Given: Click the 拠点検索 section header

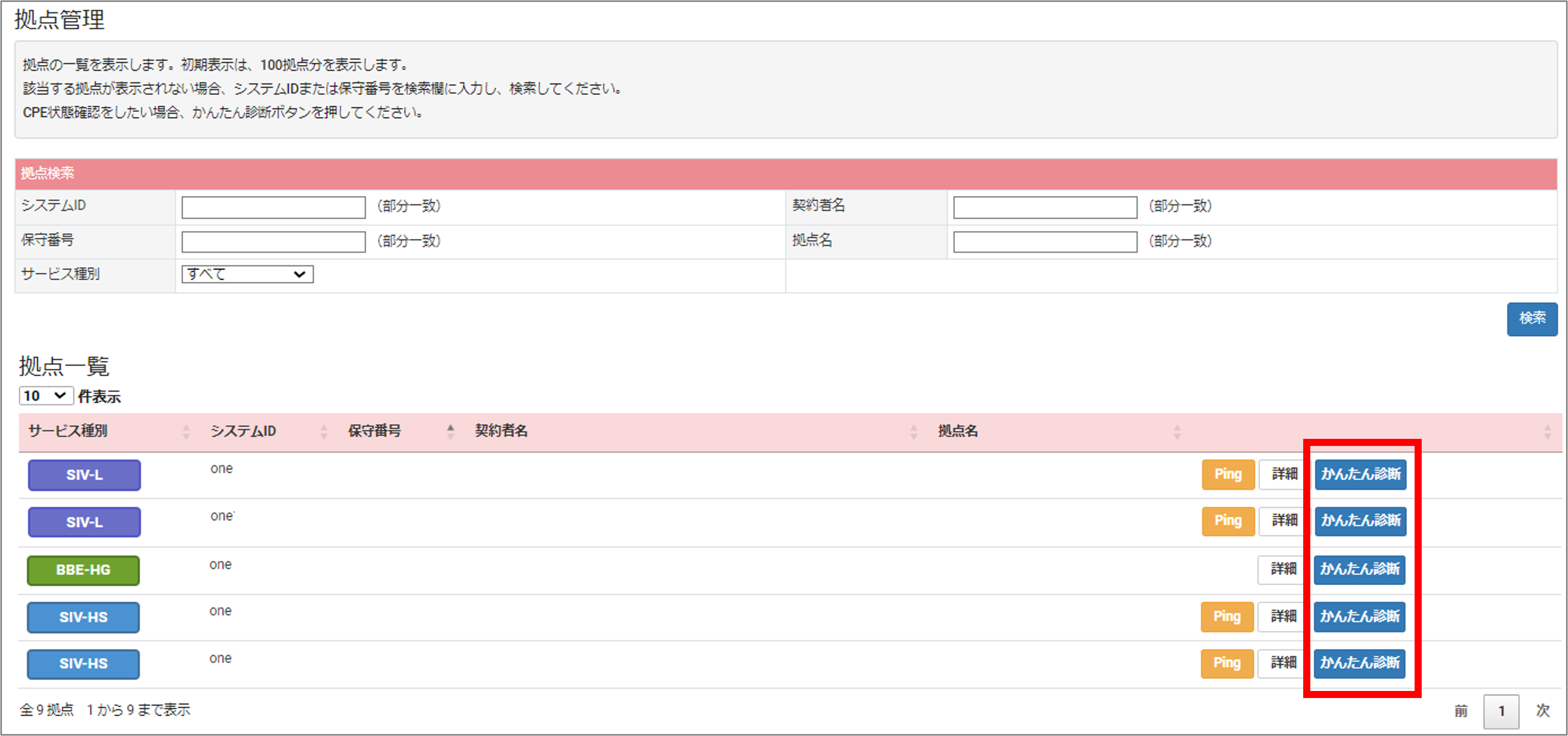Looking at the screenshot, I should click(x=786, y=174).
